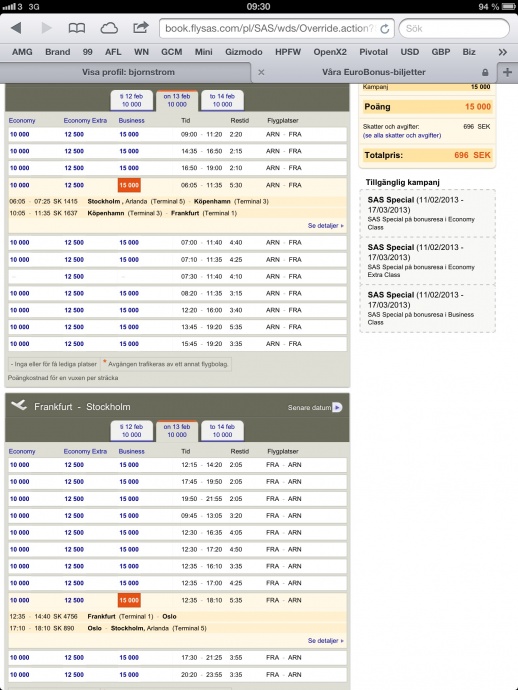This screenshot has width=518, height=690.
Task: Choose Economy Extra 12 500 on 07:30 flight
Action: click(74, 276)
